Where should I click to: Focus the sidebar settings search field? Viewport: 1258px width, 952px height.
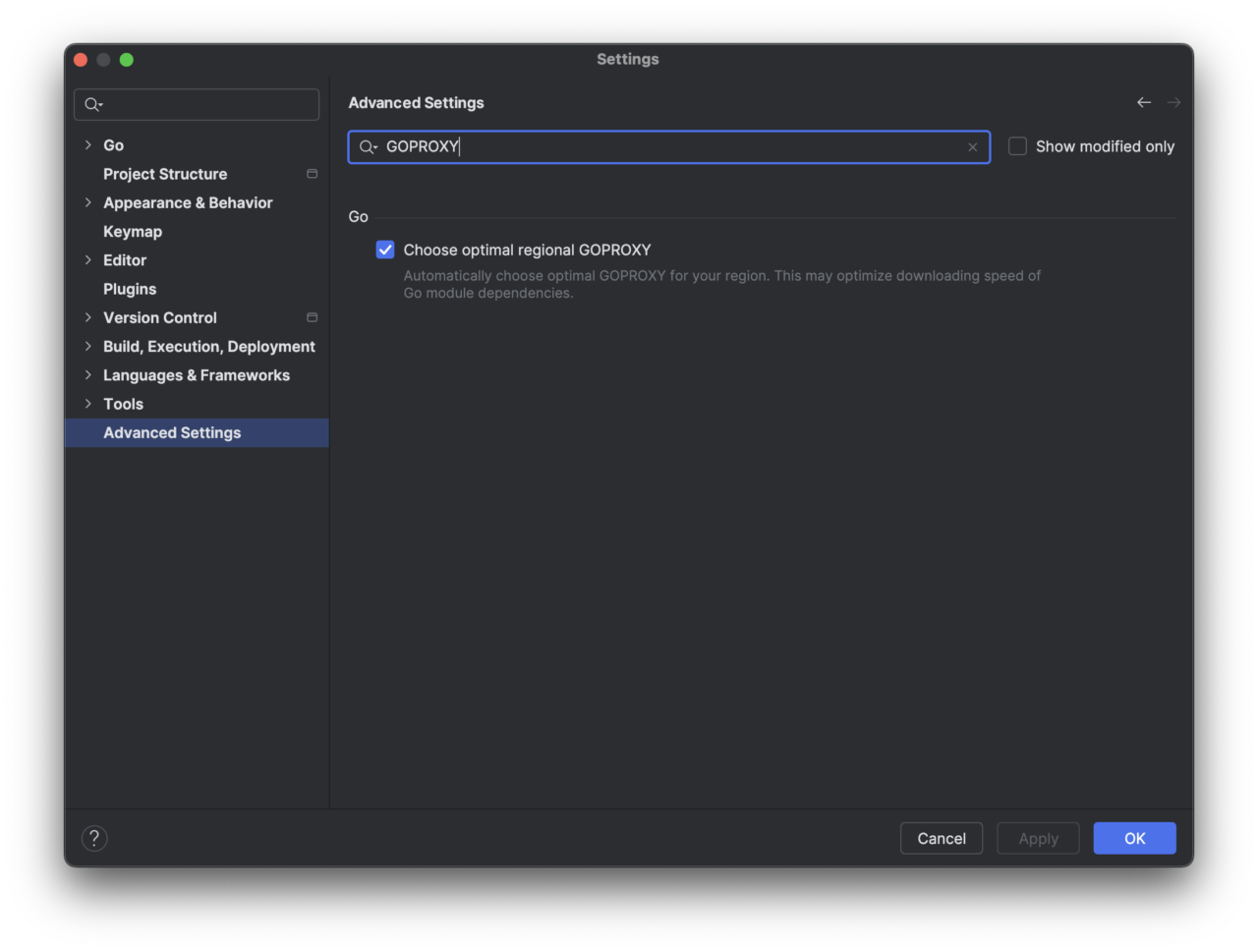197,104
